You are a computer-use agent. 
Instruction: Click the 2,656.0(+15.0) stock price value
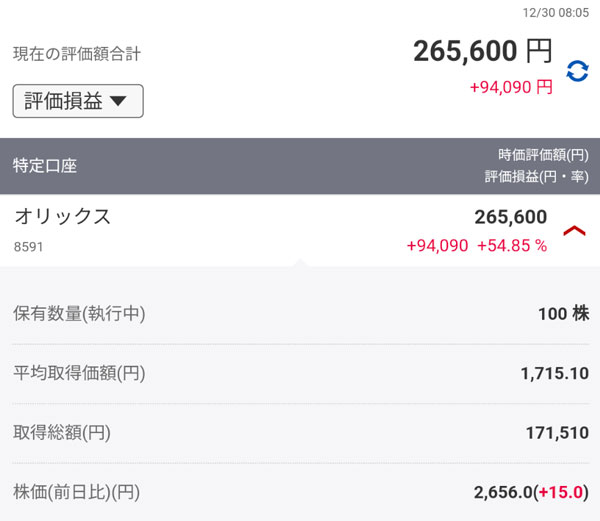point(531,492)
